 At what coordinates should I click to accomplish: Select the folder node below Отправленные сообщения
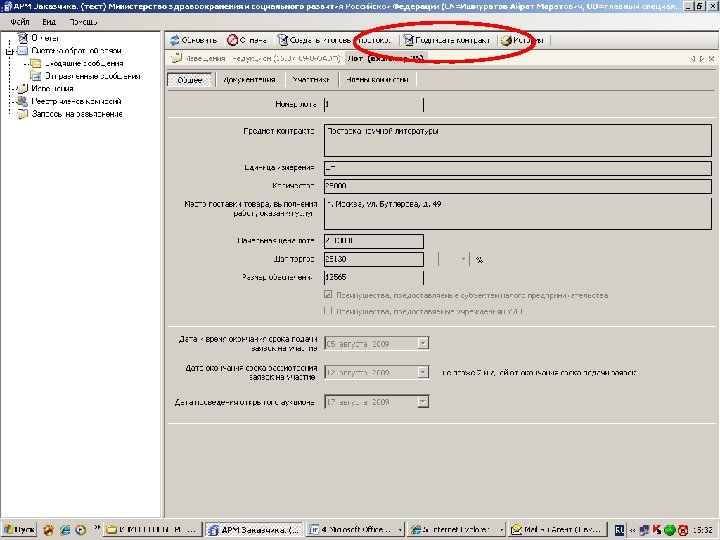click(46, 89)
